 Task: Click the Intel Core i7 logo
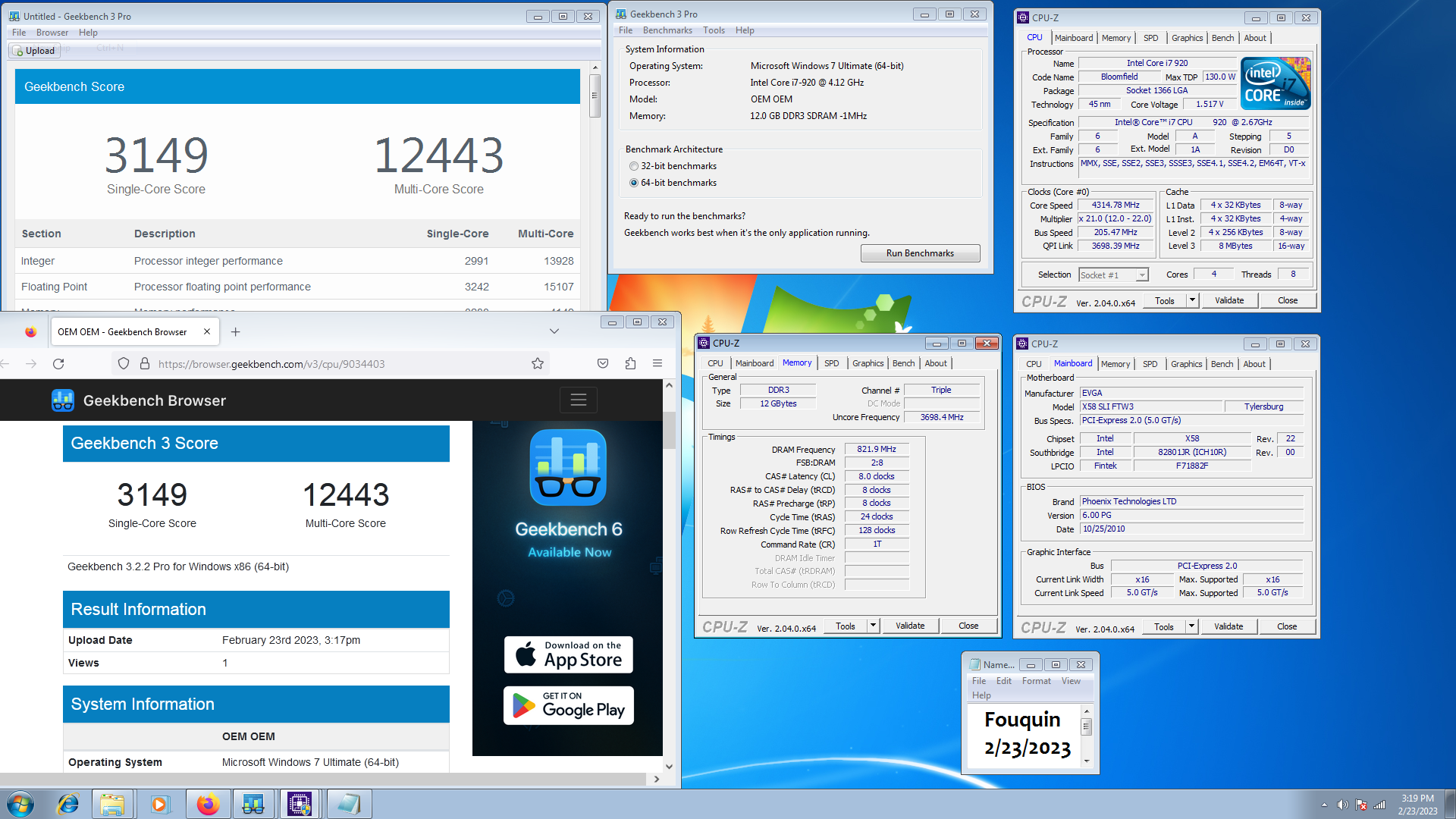[x=1276, y=83]
